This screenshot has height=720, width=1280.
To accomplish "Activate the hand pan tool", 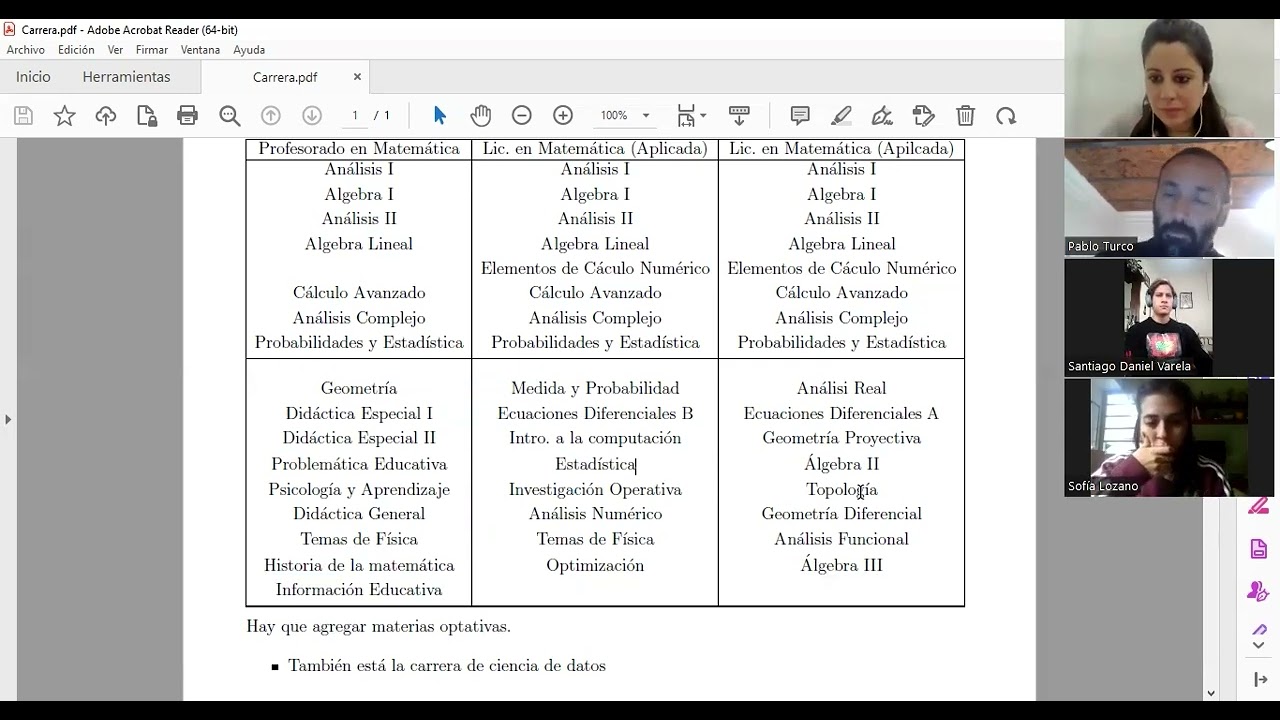I will click(481, 116).
